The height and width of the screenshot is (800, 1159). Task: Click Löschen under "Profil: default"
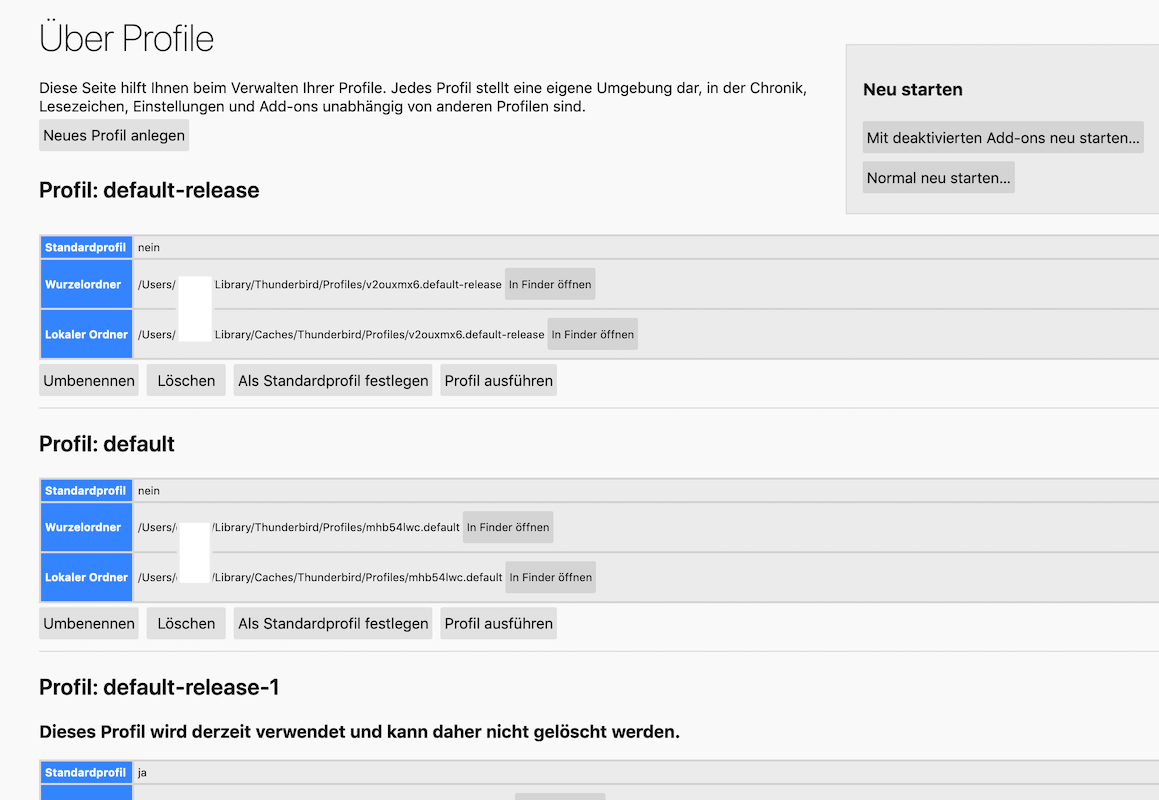tap(186, 624)
